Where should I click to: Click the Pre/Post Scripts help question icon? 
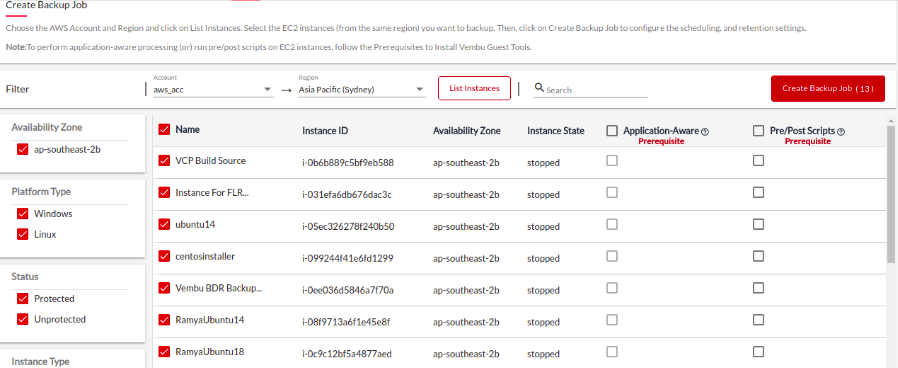(x=841, y=132)
